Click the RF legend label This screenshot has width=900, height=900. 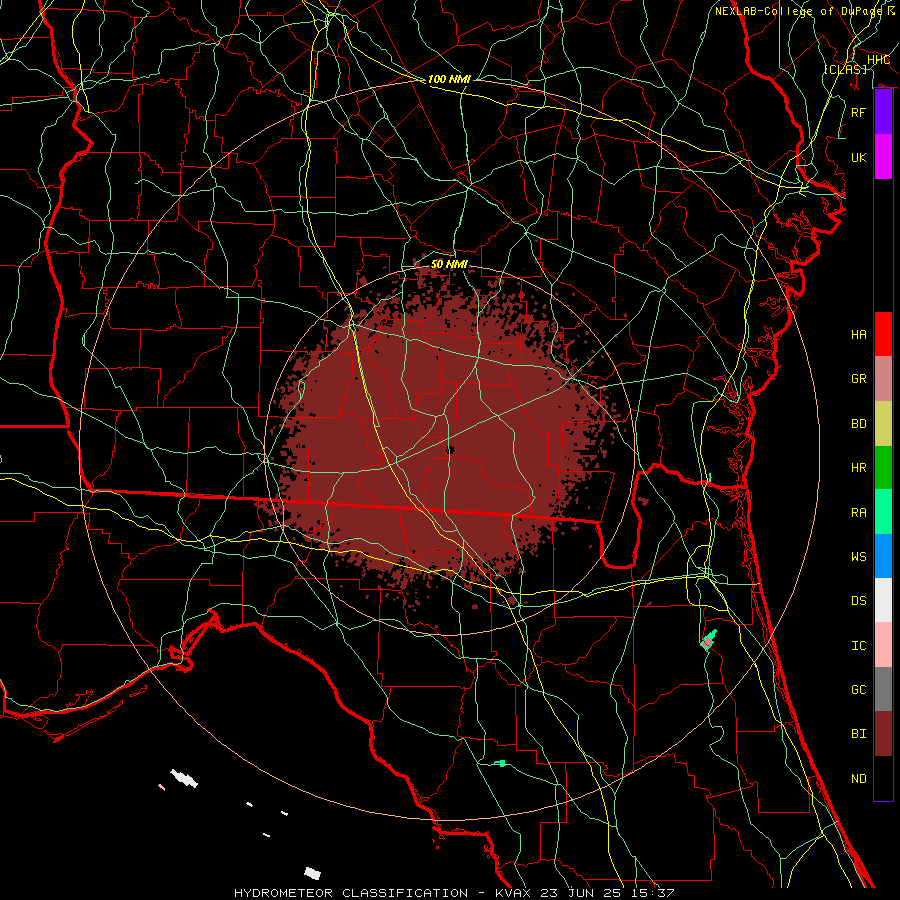pos(859,112)
